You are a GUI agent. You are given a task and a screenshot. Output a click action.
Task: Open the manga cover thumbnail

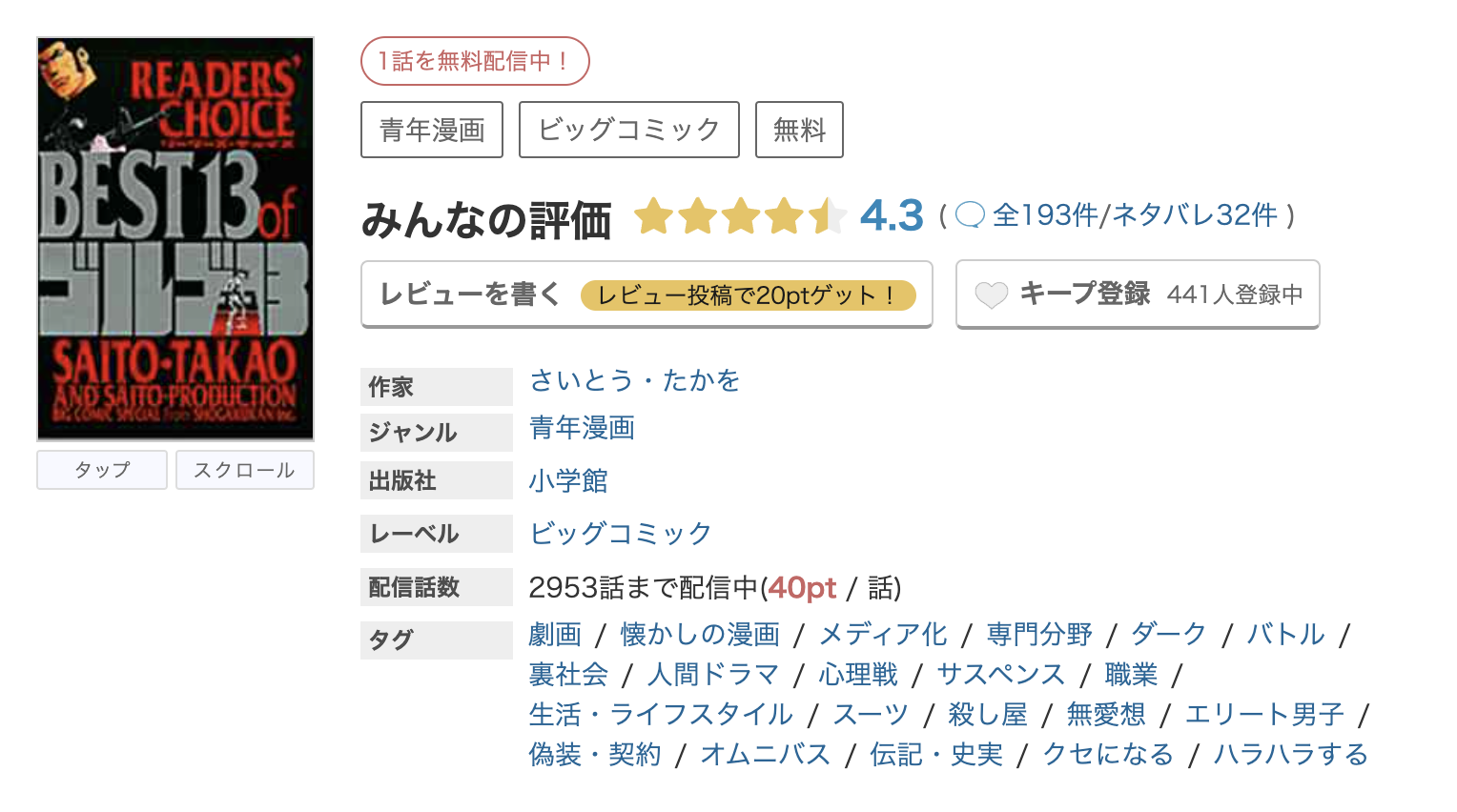[x=174, y=237]
